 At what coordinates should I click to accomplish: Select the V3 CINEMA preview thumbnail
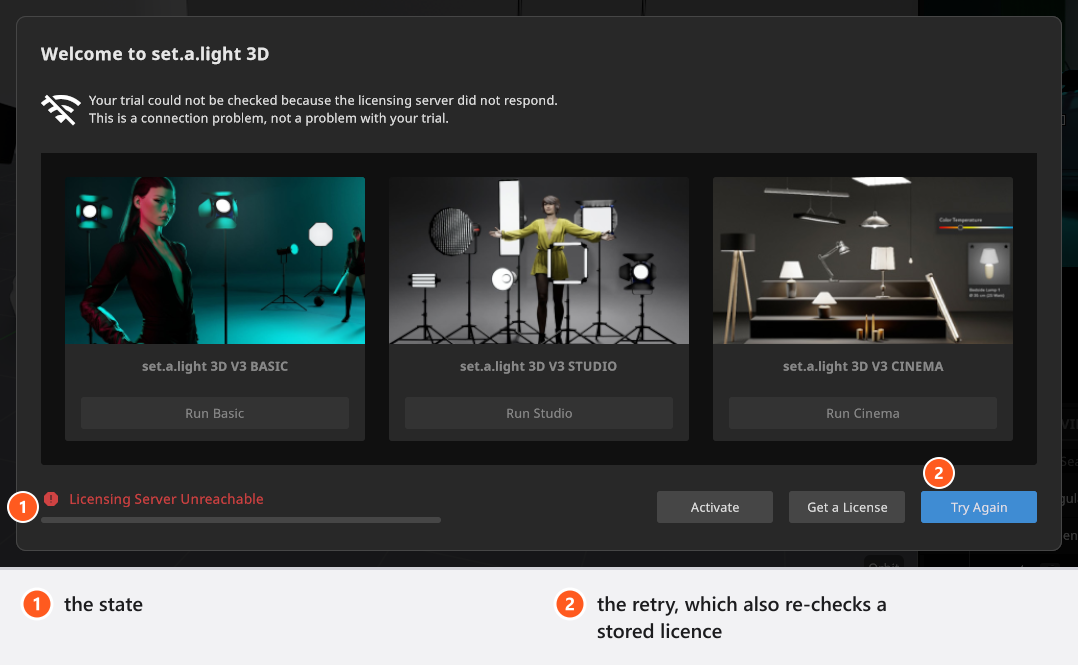click(x=863, y=261)
